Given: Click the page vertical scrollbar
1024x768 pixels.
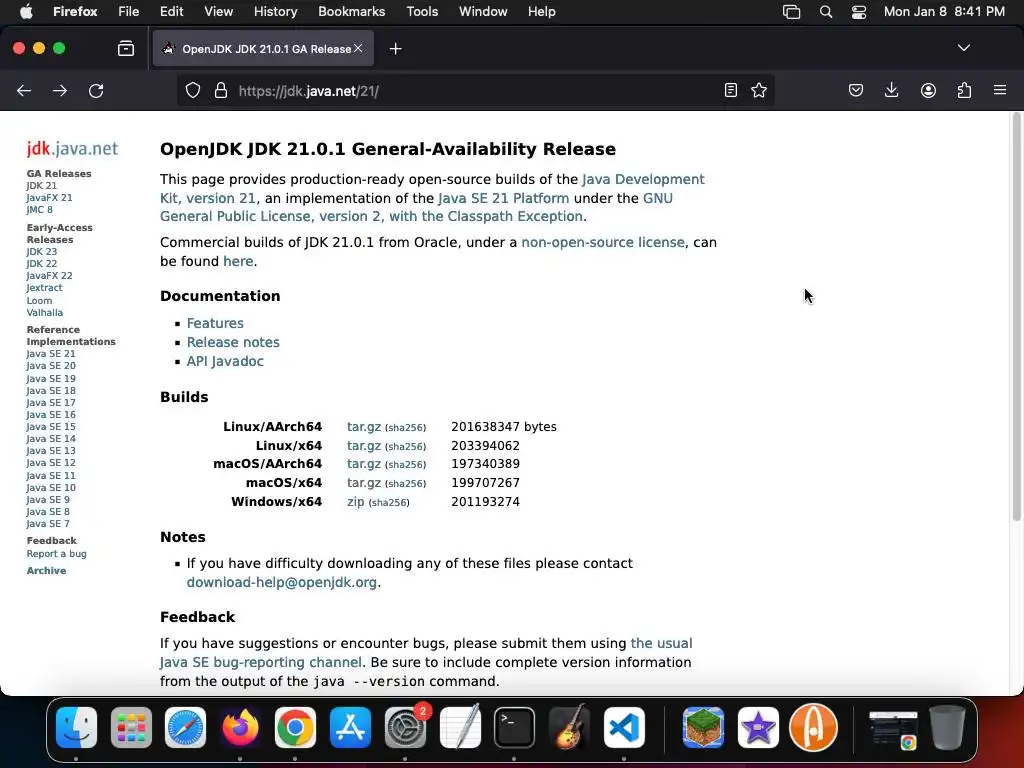Looking at the screenshot, I should 1016,317.
